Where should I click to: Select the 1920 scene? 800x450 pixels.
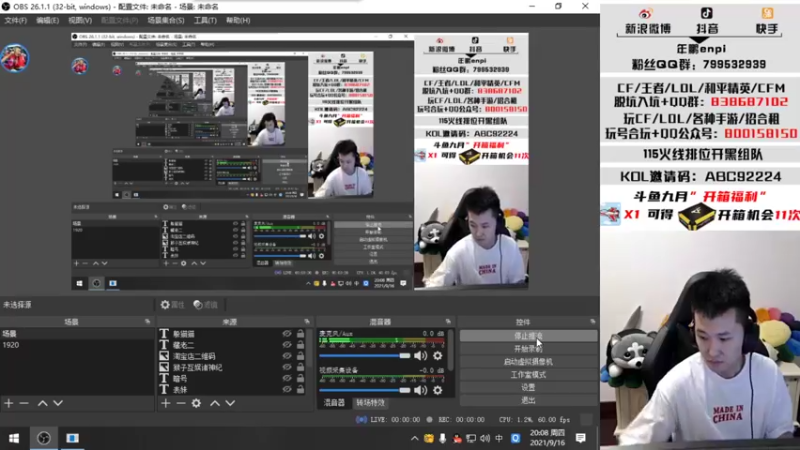click(77, 345)
